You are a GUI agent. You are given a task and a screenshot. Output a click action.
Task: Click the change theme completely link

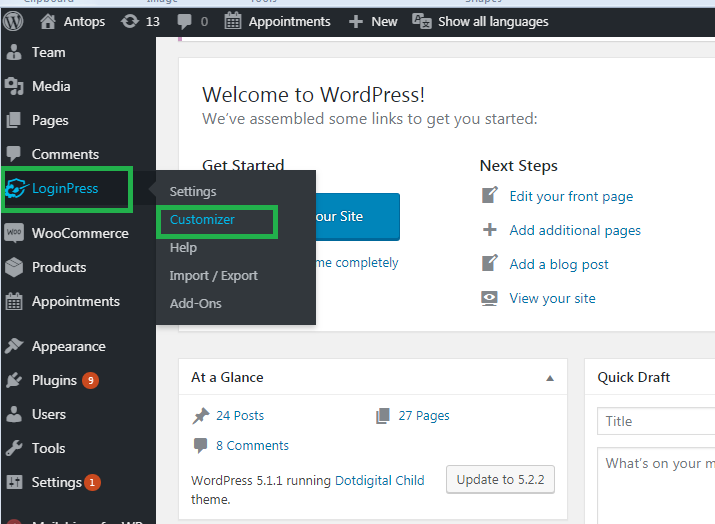tap(357, 263)
